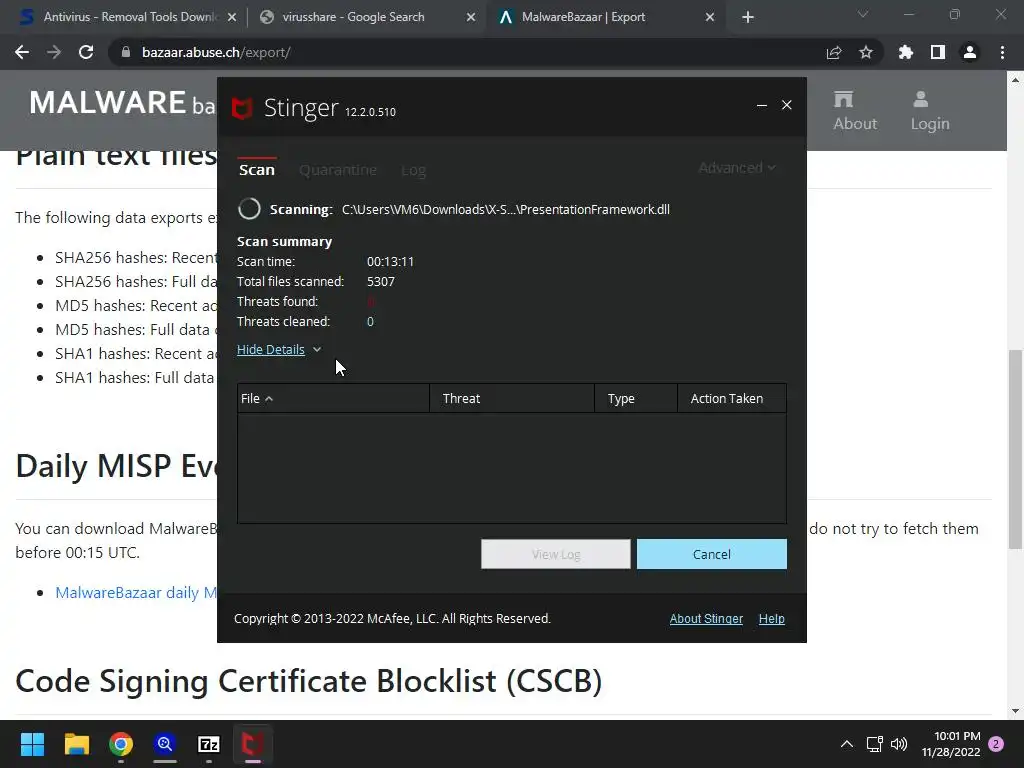Open the Chrome tab search chevron
The height and width of the screenshot is (768, 1024).
(863, 14)
